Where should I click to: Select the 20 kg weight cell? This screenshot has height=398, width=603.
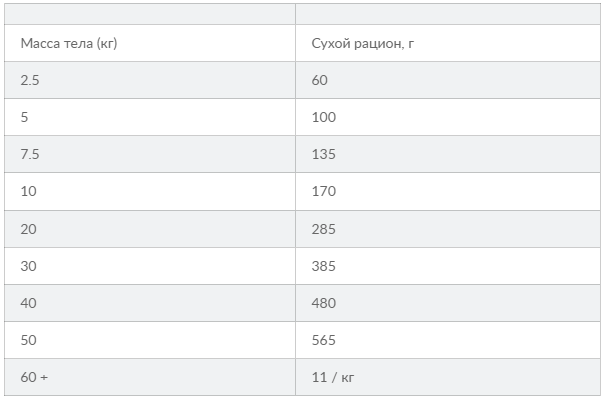[150, 229]
